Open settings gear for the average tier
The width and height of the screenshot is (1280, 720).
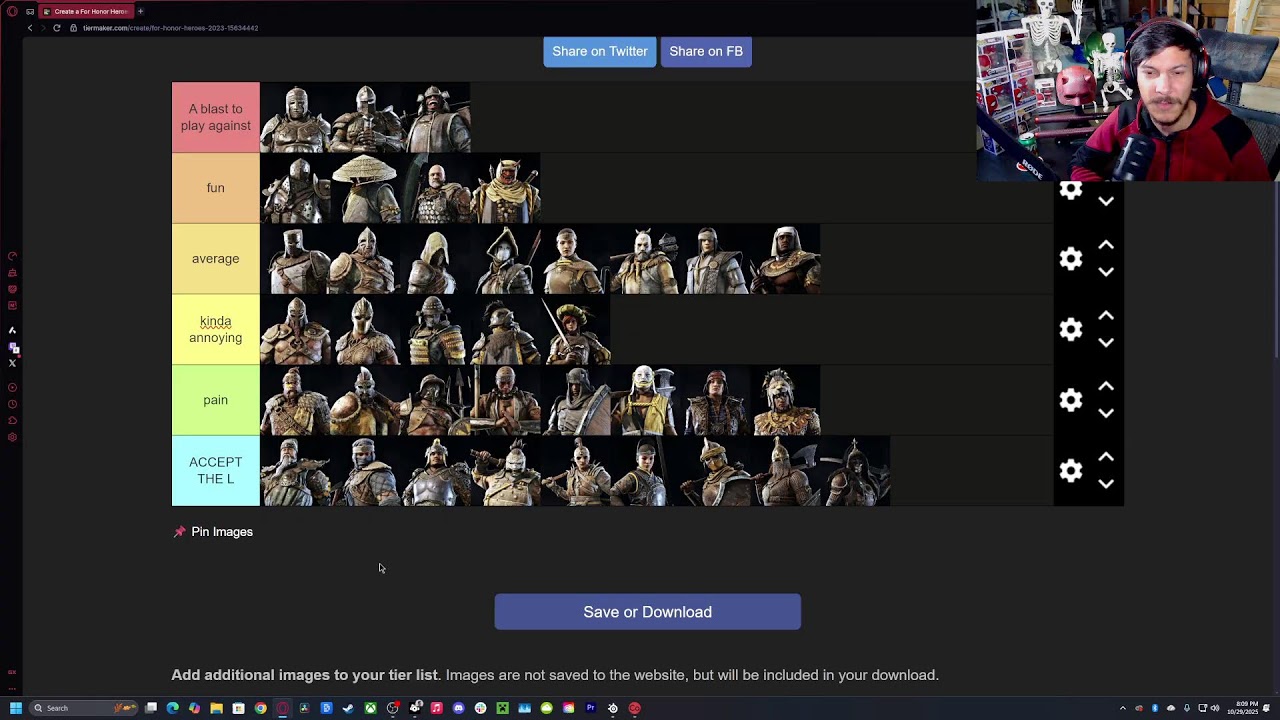click(1071, 259)
